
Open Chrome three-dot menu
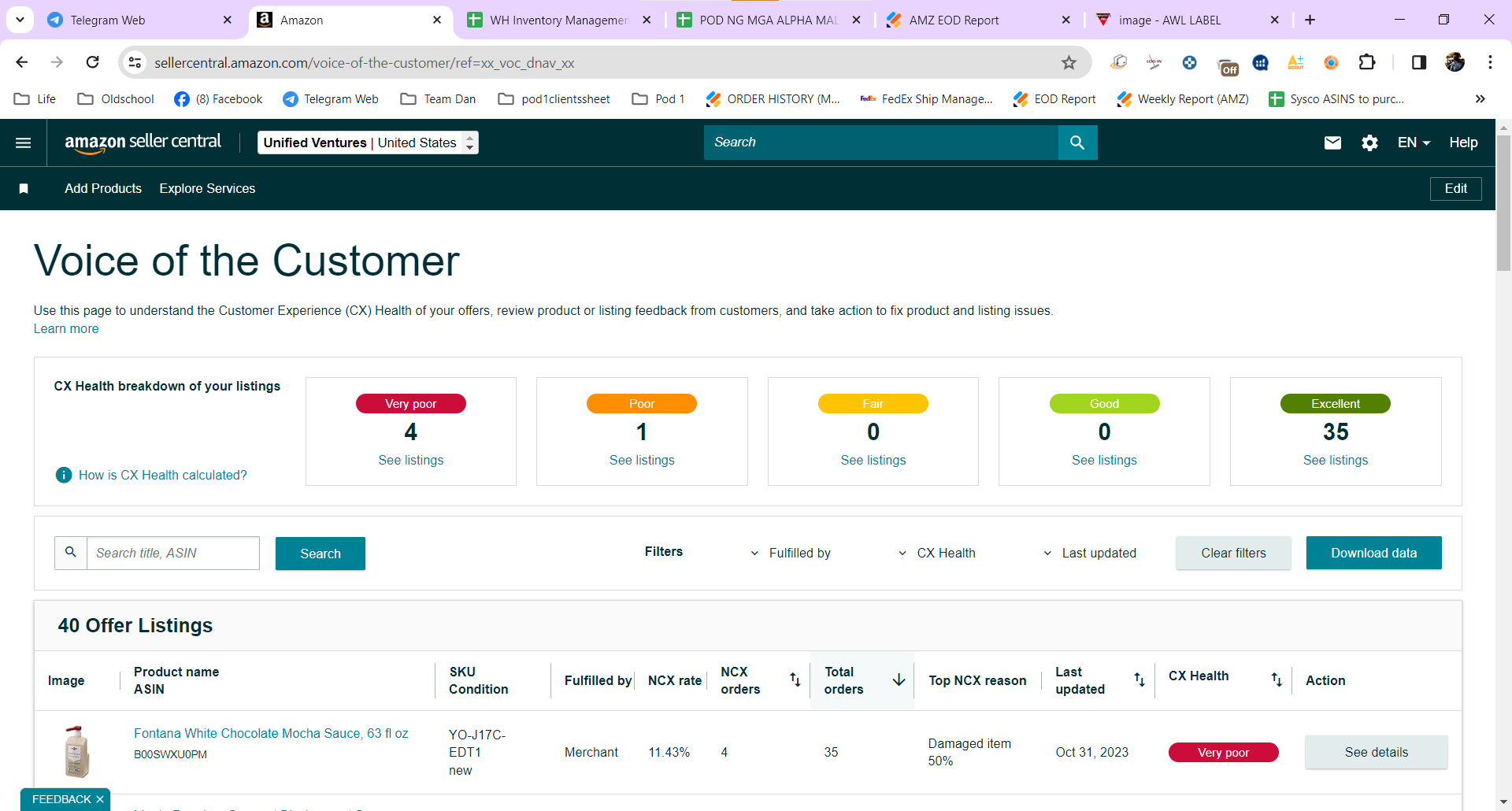[x=1491, y=62]
